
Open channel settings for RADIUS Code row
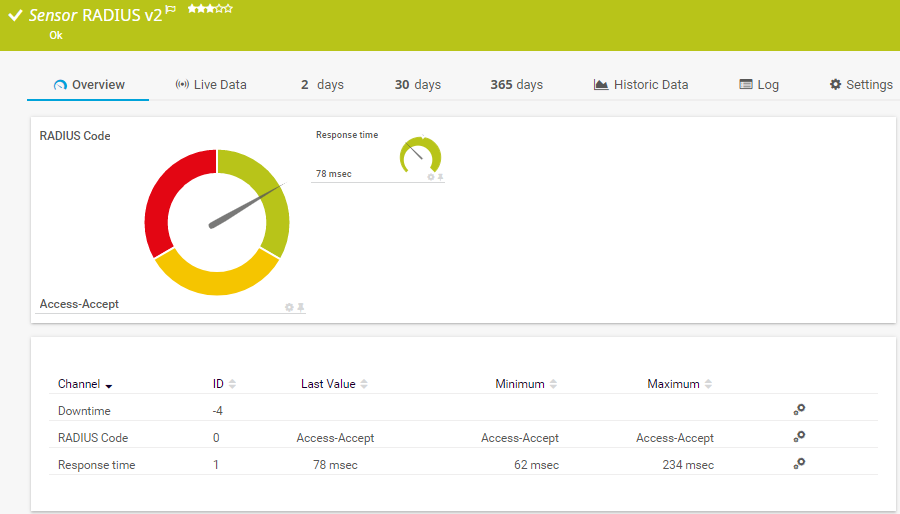click(799, 437)
